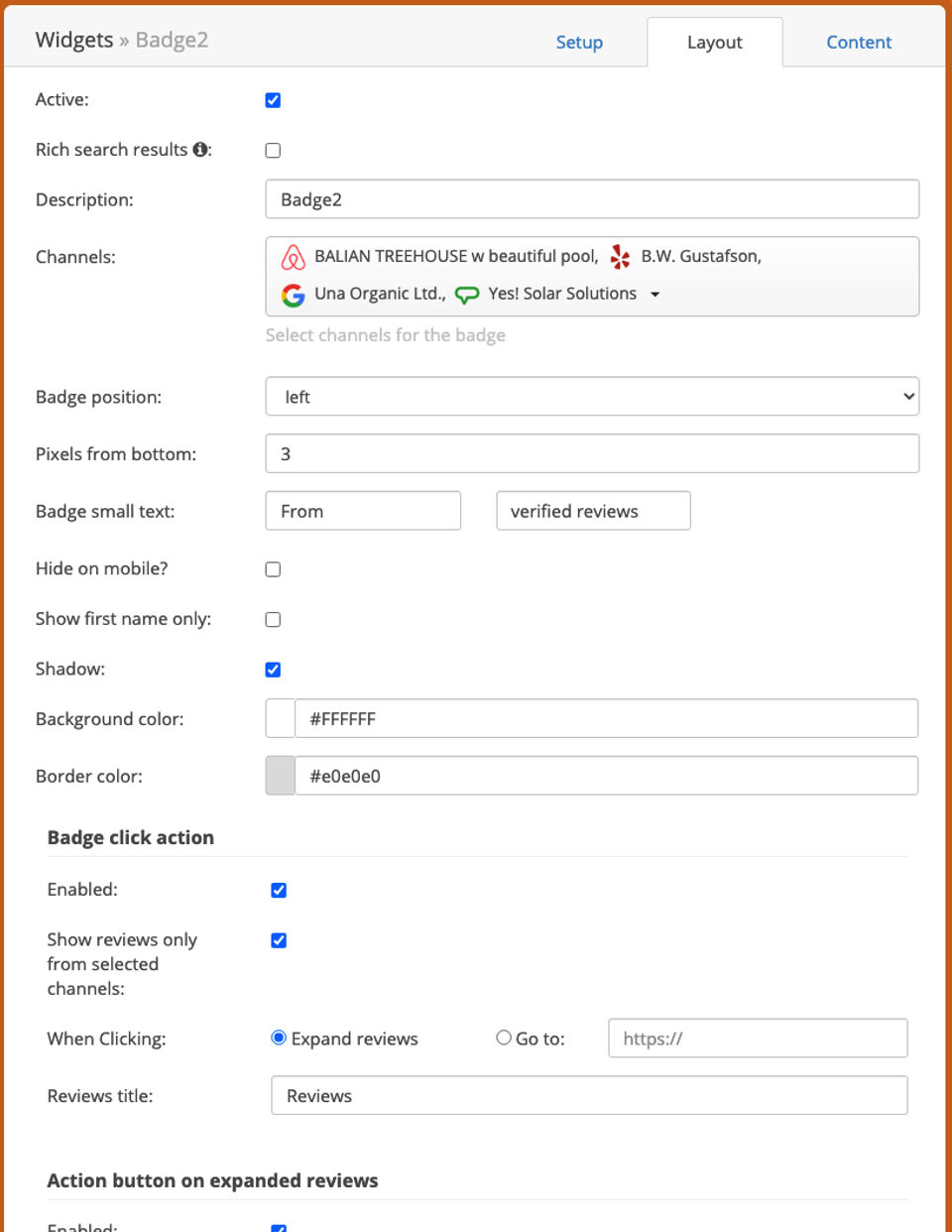The width and height of the screenshot is (952, 1232).
Task: Toggle the Active checkbox
Action: 274,100
